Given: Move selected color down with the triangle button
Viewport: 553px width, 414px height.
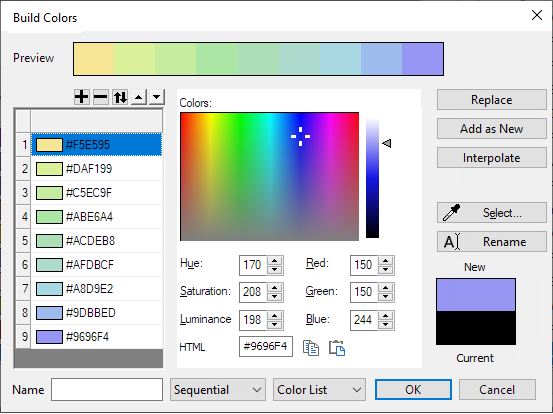Looking at the screenshot, I should (x=157, y=97).
